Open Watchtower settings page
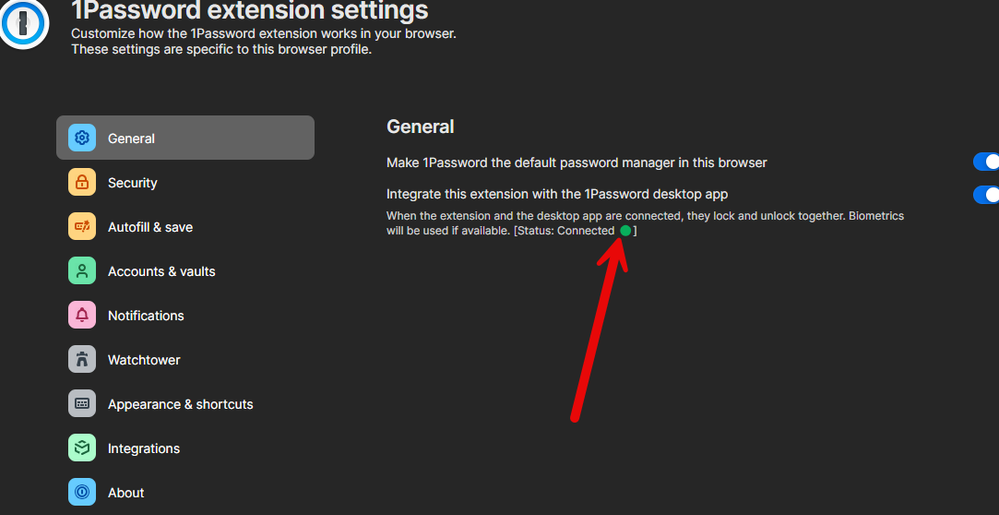The height and width of the screenshot is (515, 999). [144, 360]
